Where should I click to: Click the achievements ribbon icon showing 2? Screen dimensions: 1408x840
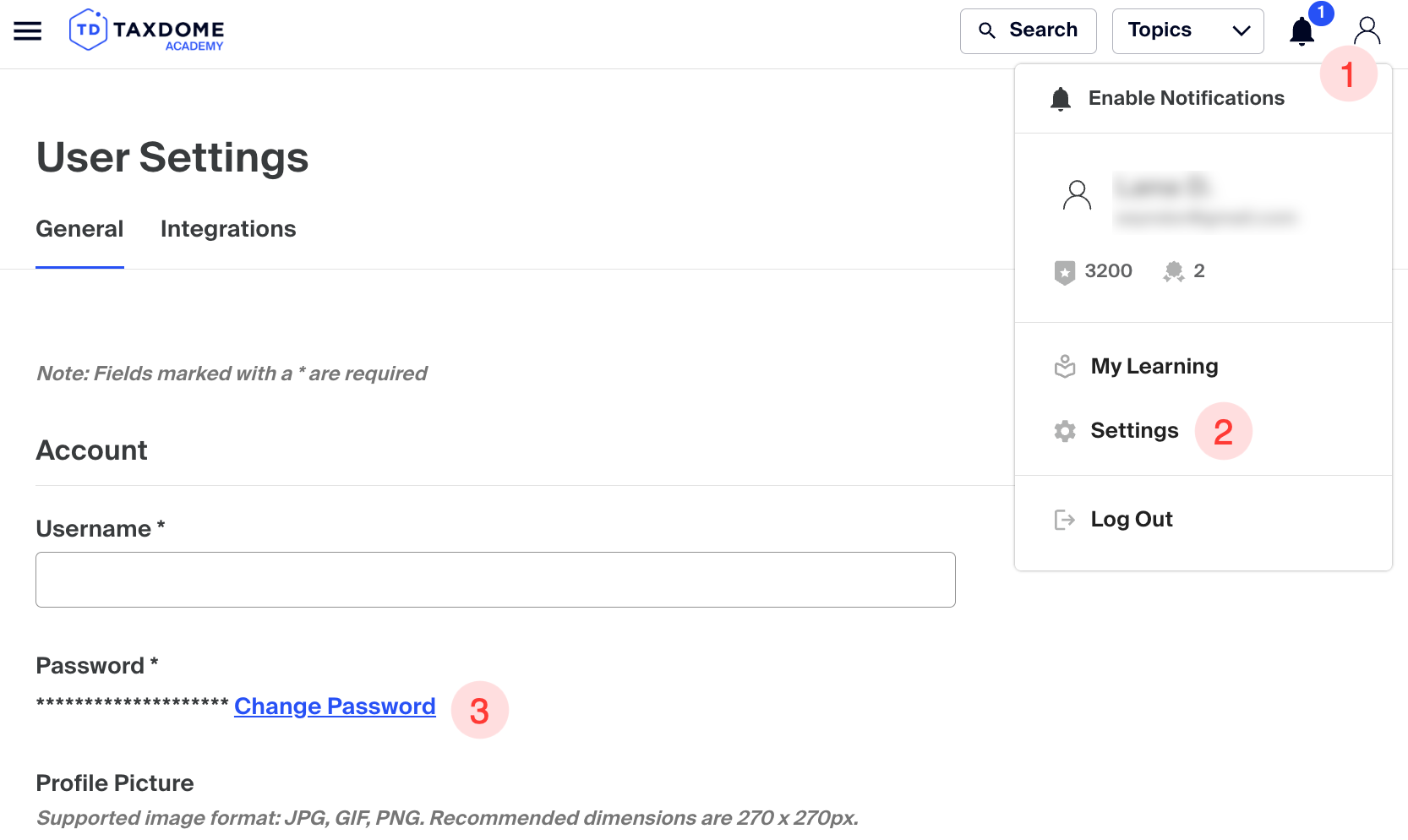1173,271
